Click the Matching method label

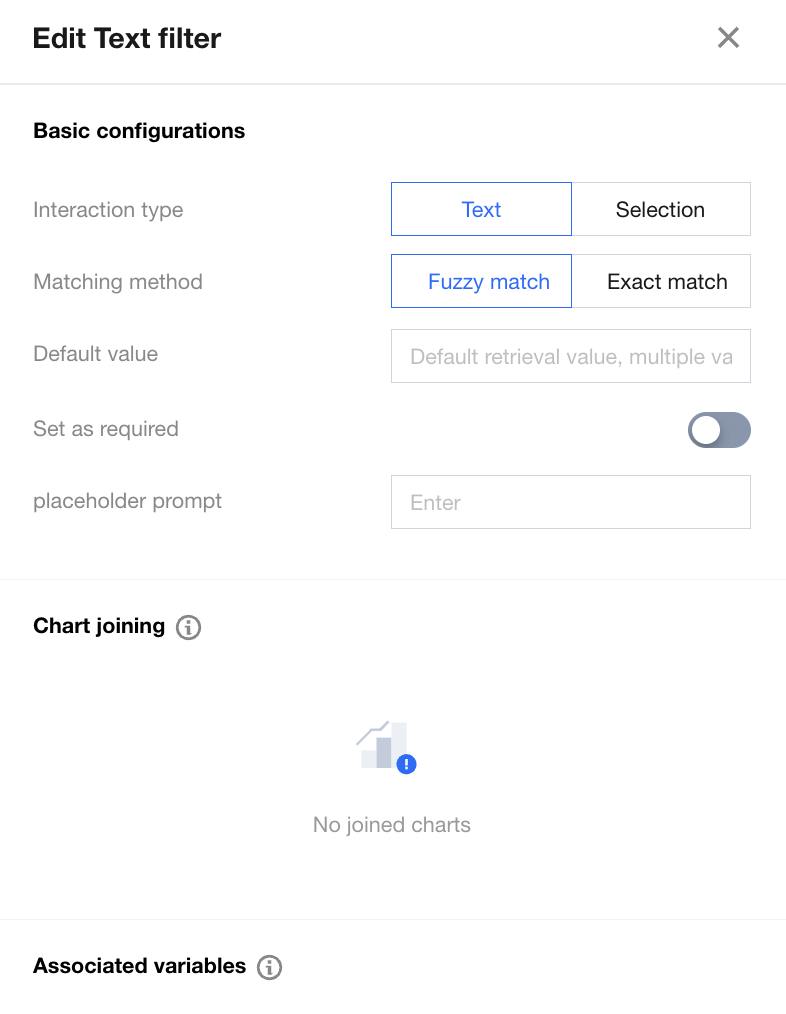coord(118,282)
